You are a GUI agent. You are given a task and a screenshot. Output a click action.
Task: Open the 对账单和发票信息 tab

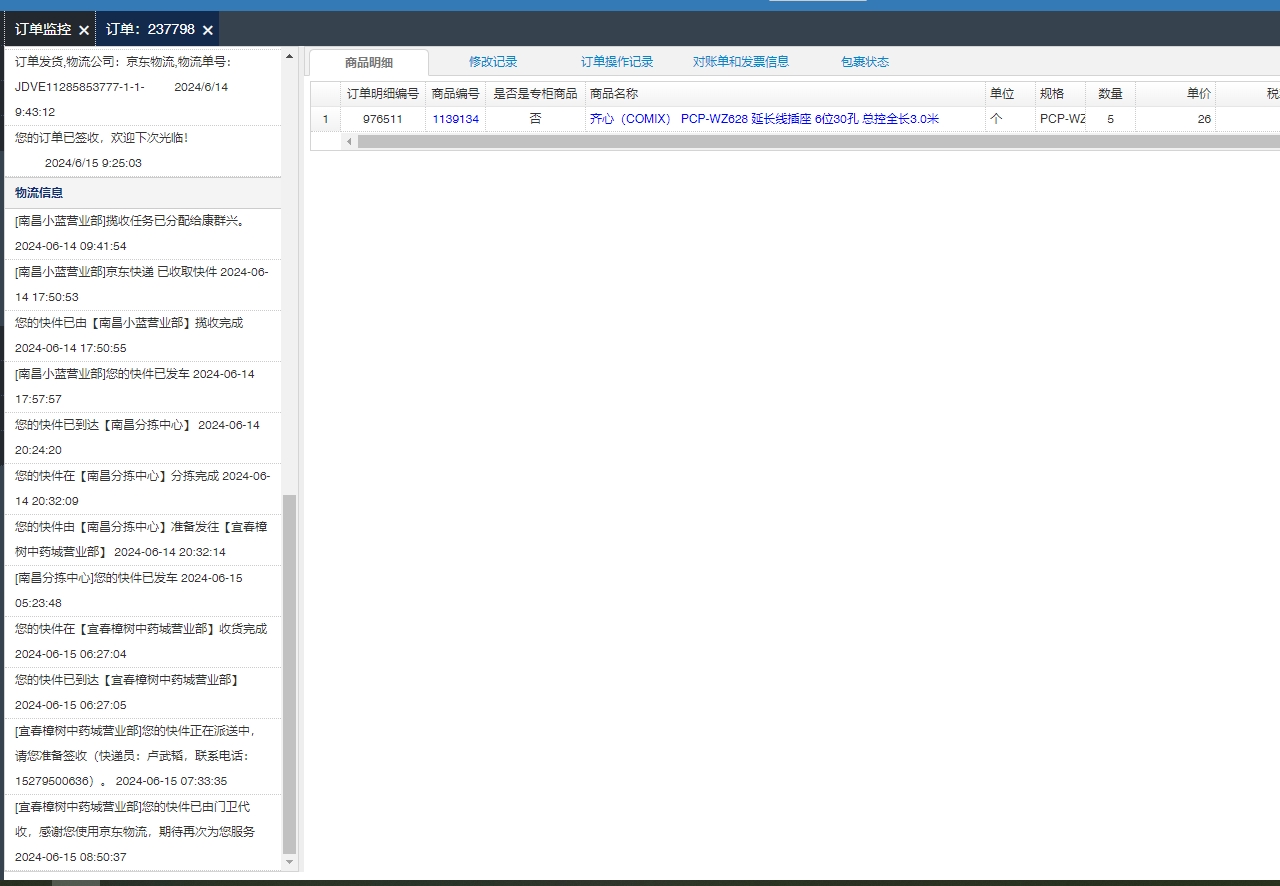(x=741, y=62)
